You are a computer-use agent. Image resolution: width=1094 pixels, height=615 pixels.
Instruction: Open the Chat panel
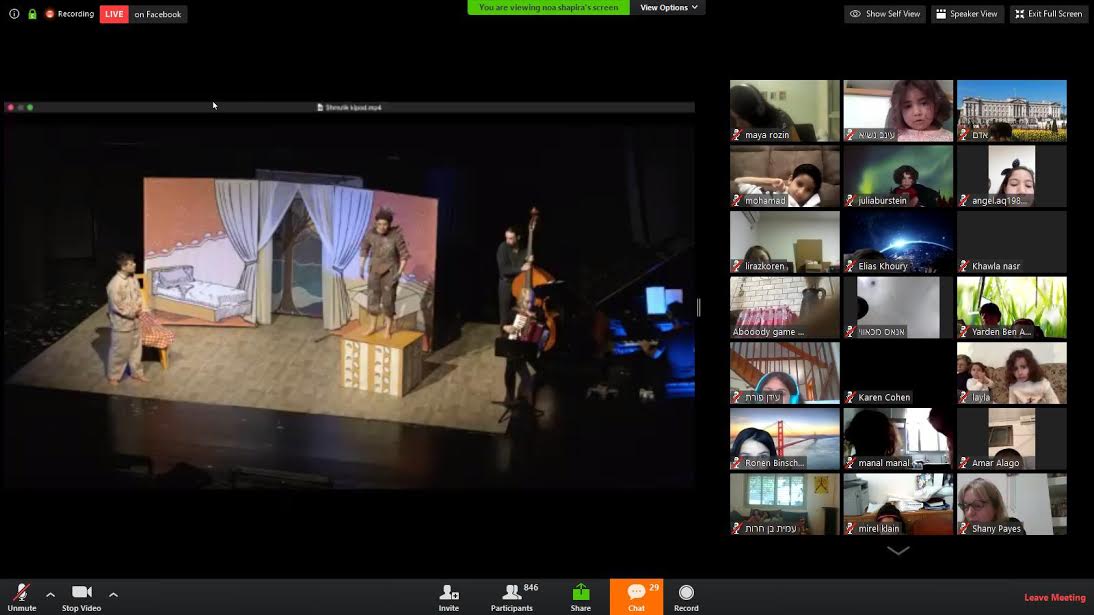click(636, 597)
